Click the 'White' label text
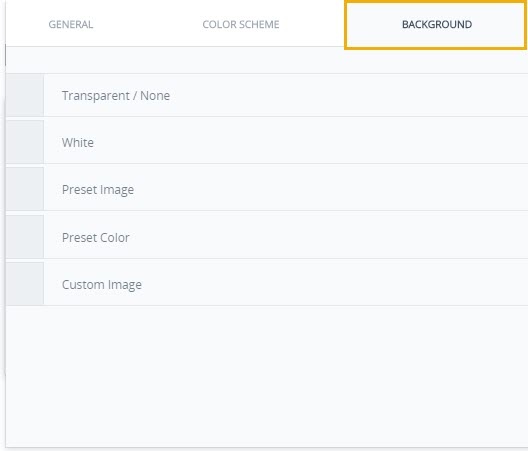 [78, 142]
